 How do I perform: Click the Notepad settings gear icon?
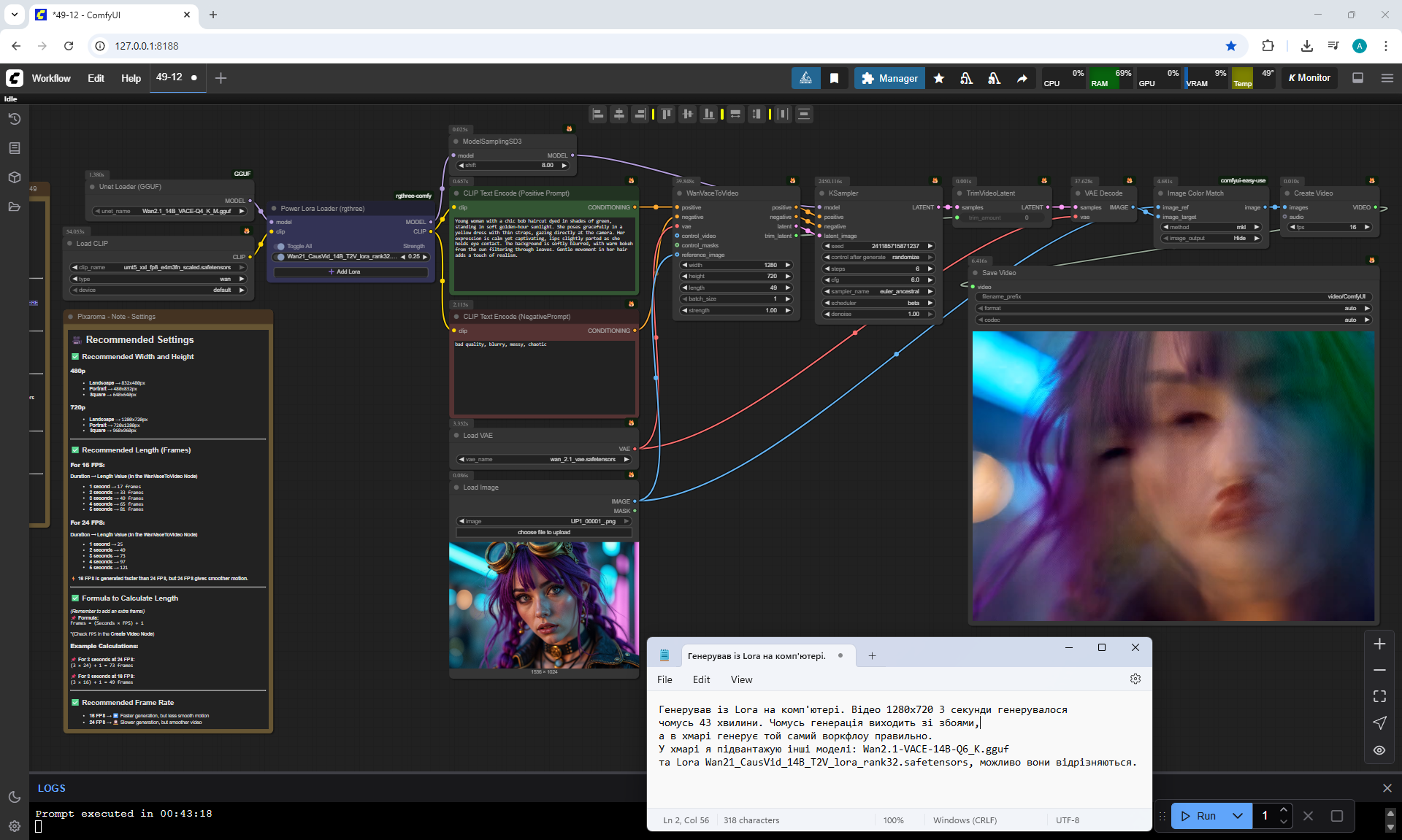click(1135, 679)
